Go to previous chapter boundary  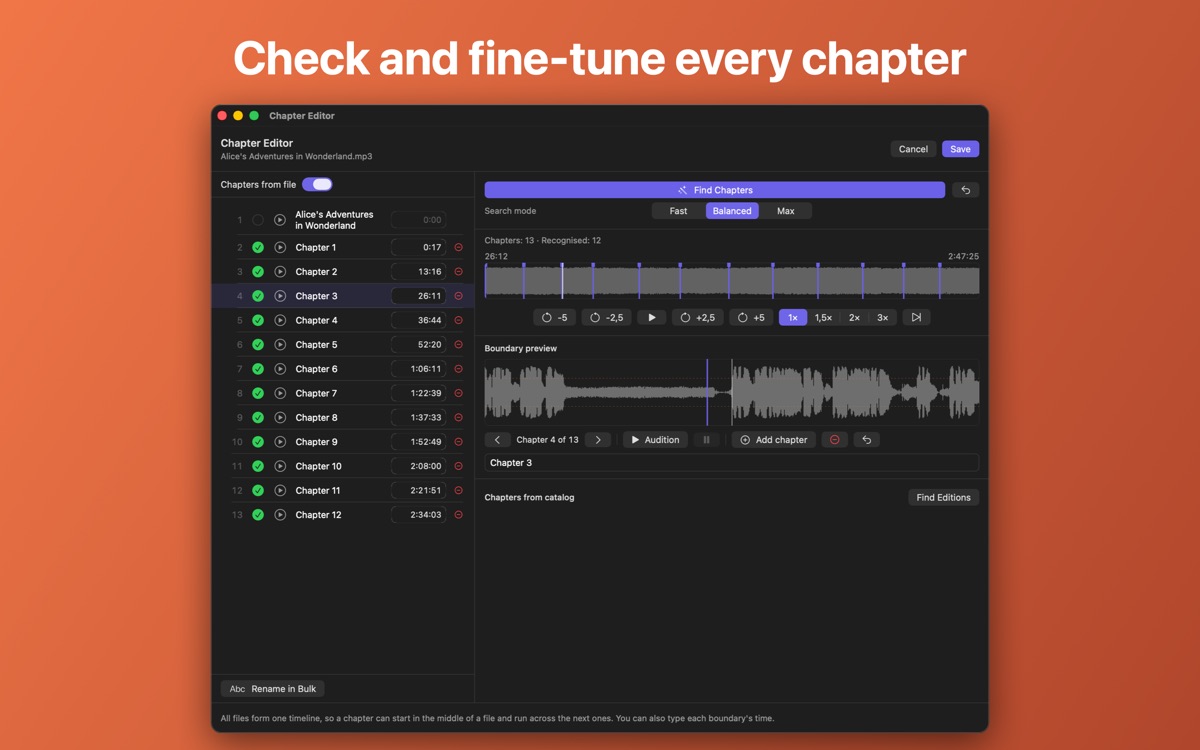pyautogui.click(x=497, y=440)
